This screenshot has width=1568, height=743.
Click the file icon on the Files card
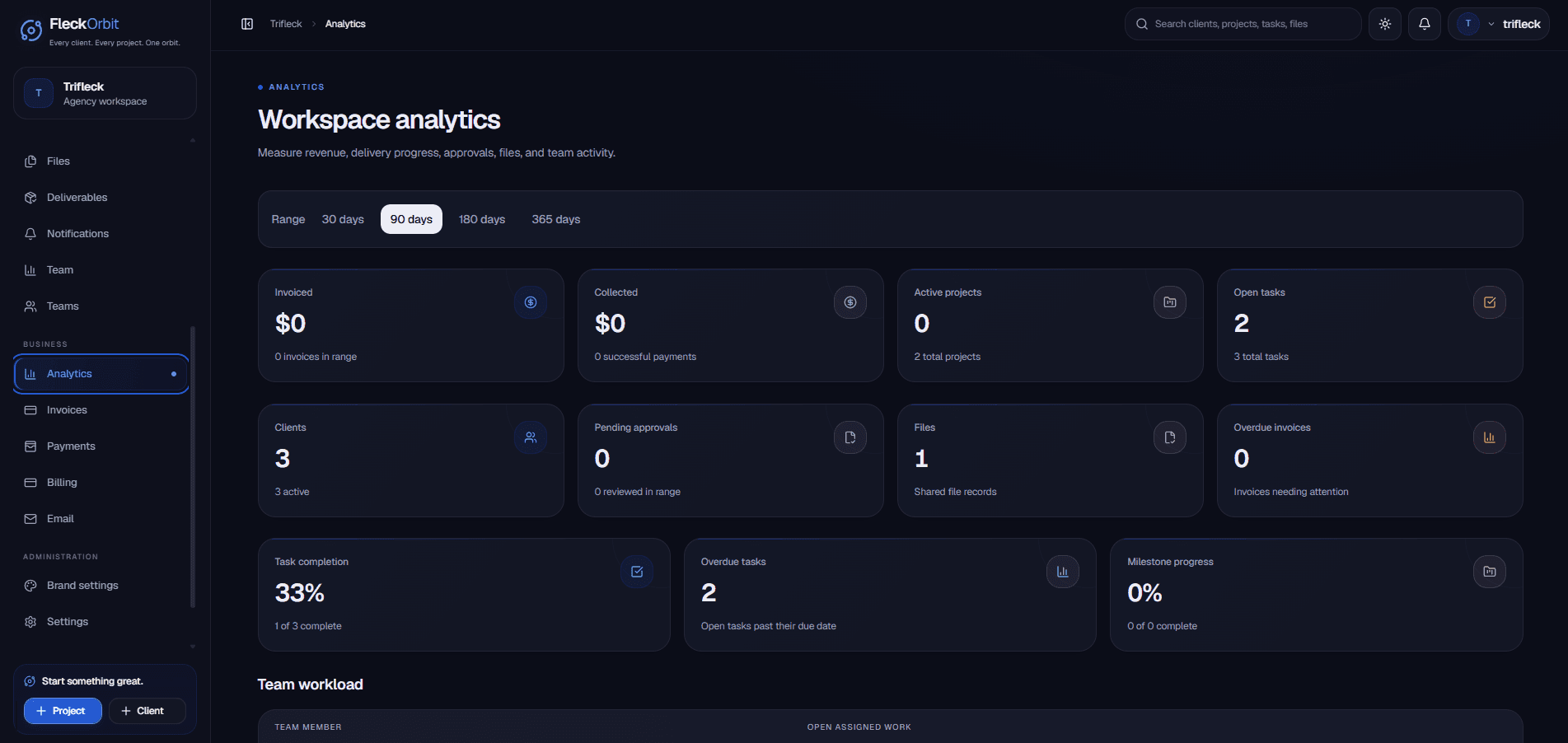[1170, 437]
